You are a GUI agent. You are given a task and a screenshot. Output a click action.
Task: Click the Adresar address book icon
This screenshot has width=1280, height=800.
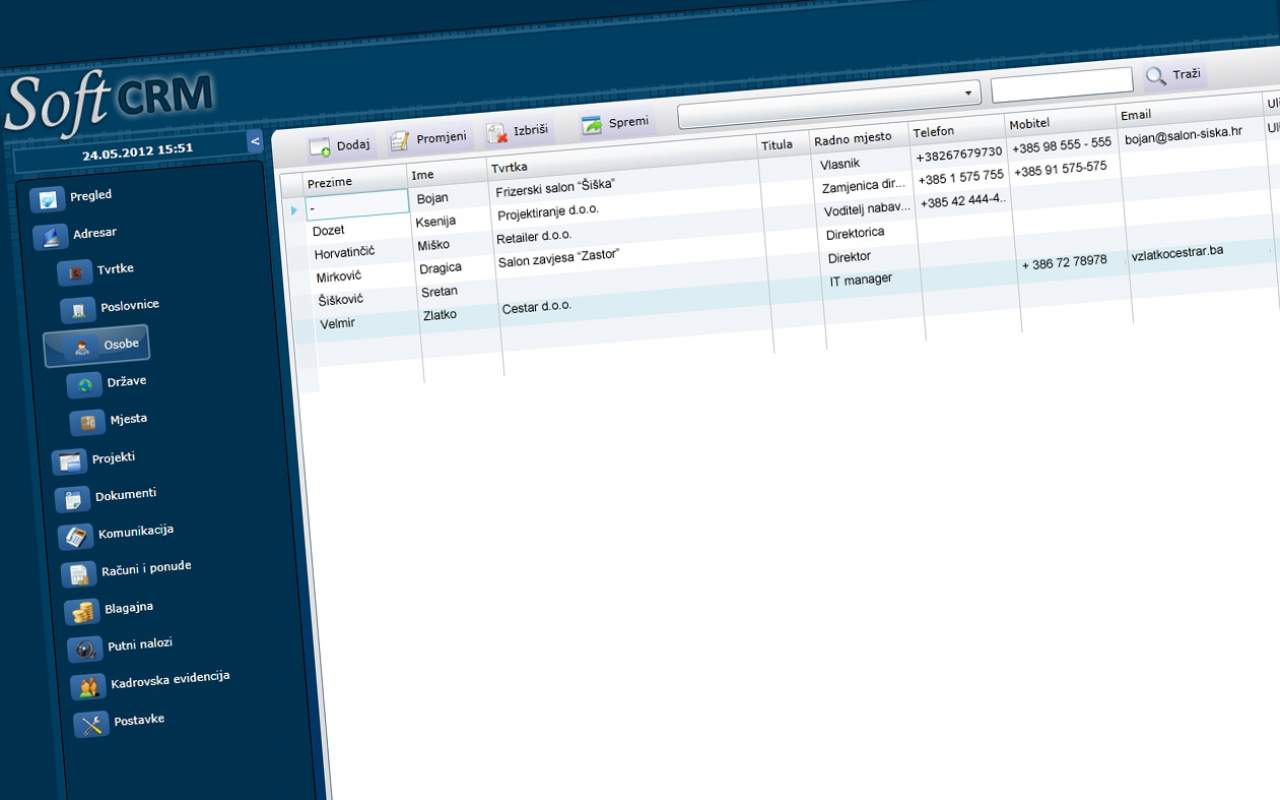[x=50, y=237]
